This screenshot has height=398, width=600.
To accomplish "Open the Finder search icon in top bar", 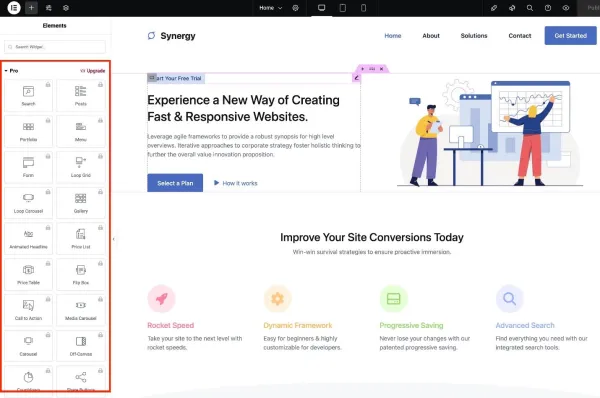I will click(x=530, y=8).
